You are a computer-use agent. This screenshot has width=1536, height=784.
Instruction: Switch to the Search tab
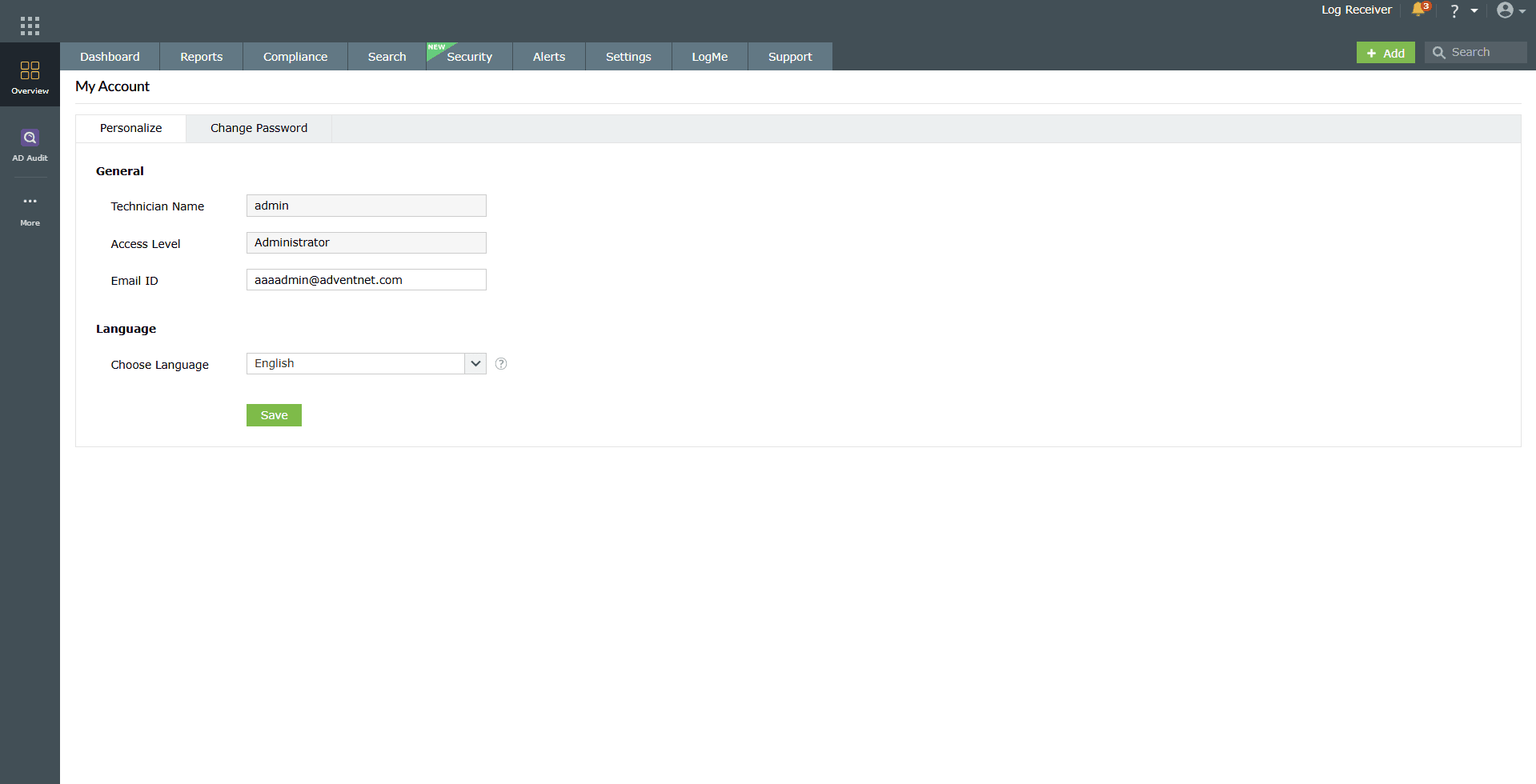click(387, 57)
